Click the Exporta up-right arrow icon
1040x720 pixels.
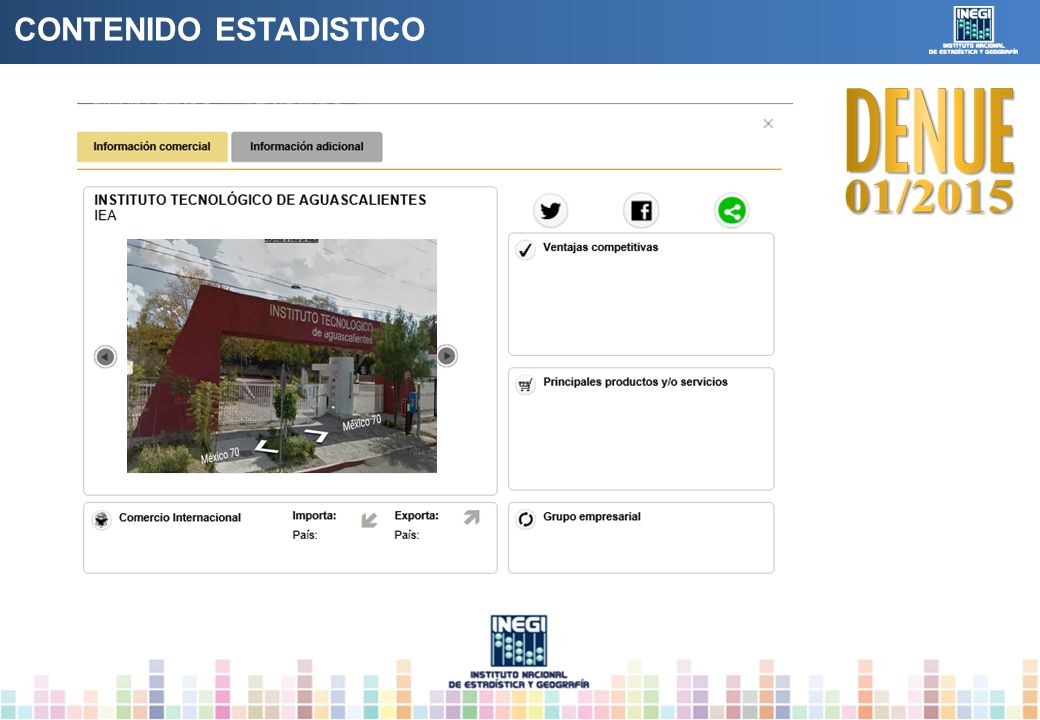click(x=472, y=517)
